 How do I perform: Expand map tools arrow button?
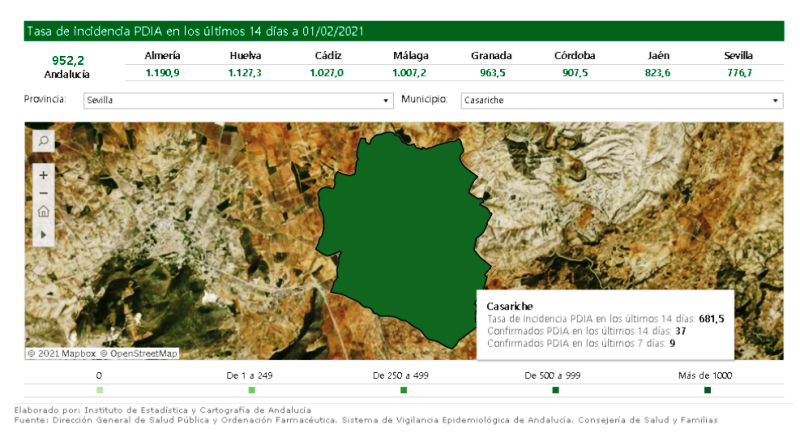43,234
